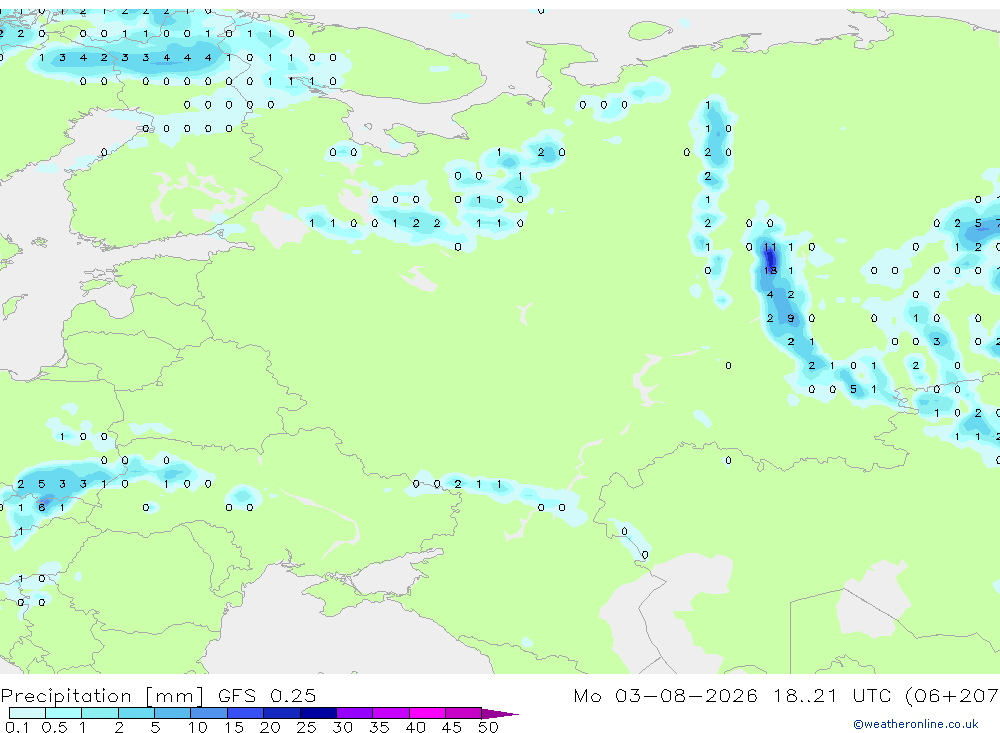Select the 2–5 mm legend color swatch
This screenshot has height=733, width=1000.
pos(136,713)
